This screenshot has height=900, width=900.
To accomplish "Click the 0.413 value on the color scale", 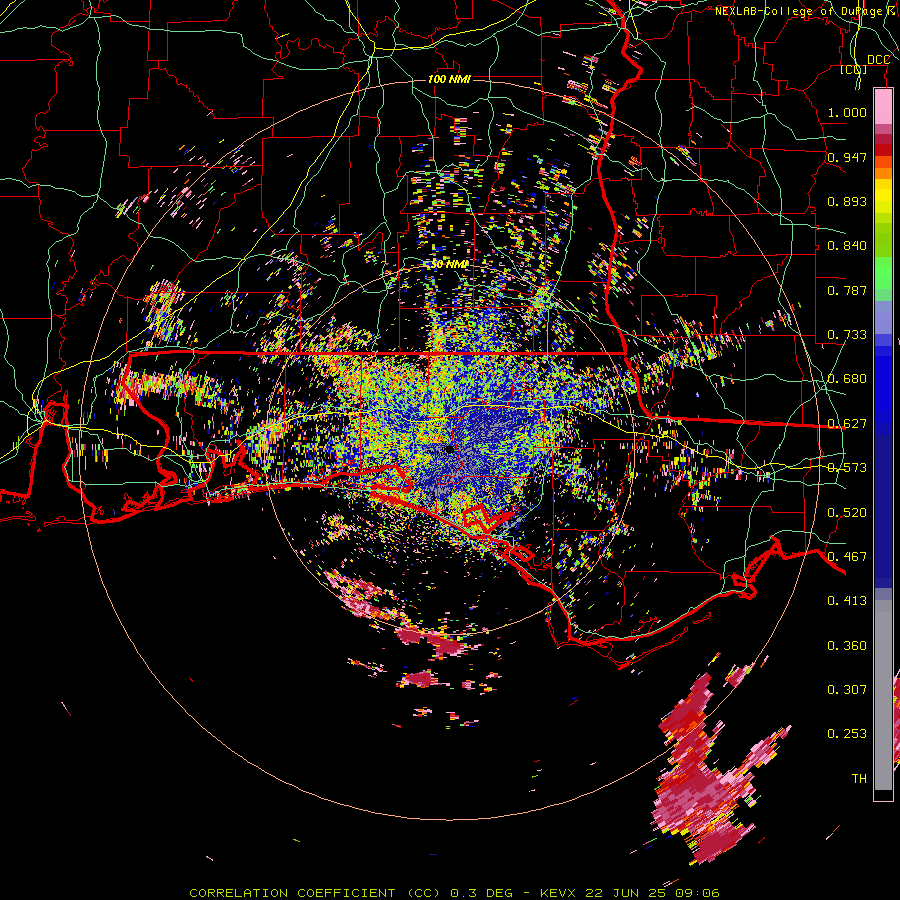I will pyautogui.click(x=847, y=601).
